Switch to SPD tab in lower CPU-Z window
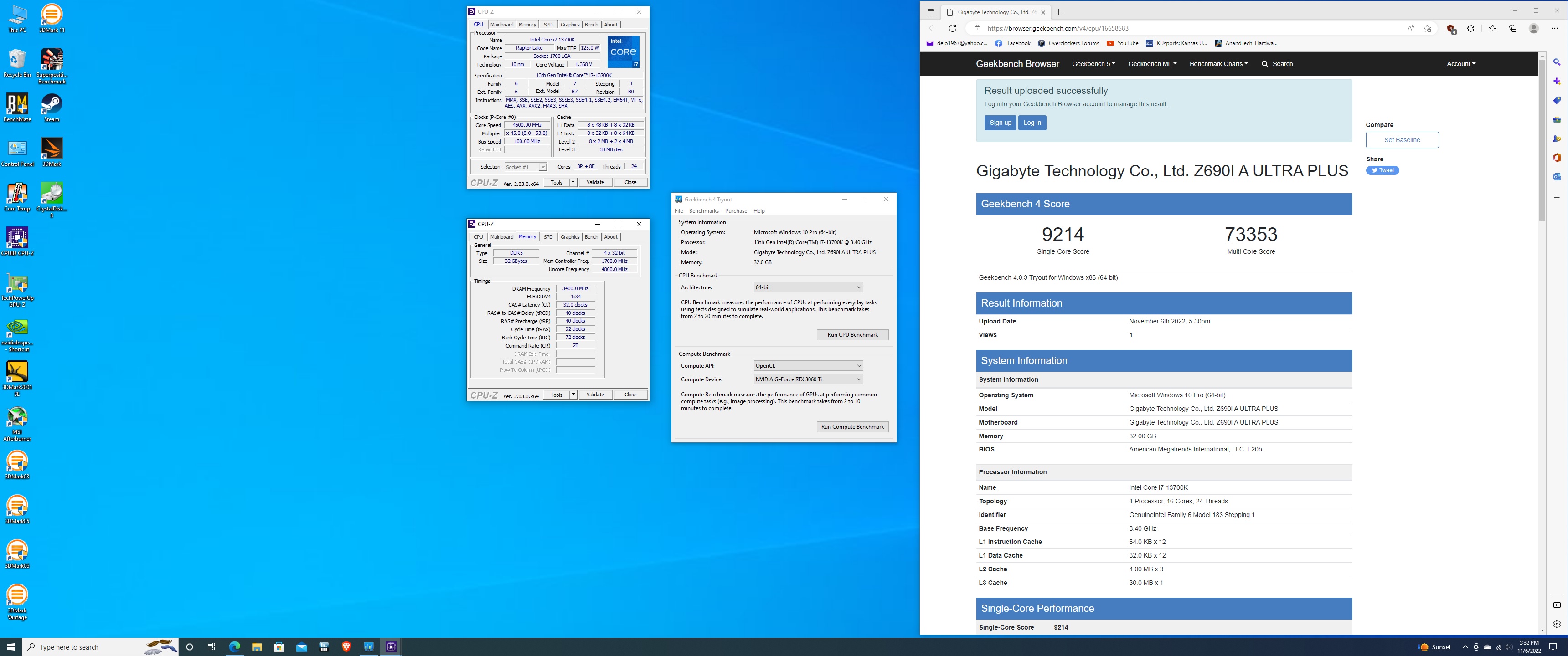 click(548, 237)
